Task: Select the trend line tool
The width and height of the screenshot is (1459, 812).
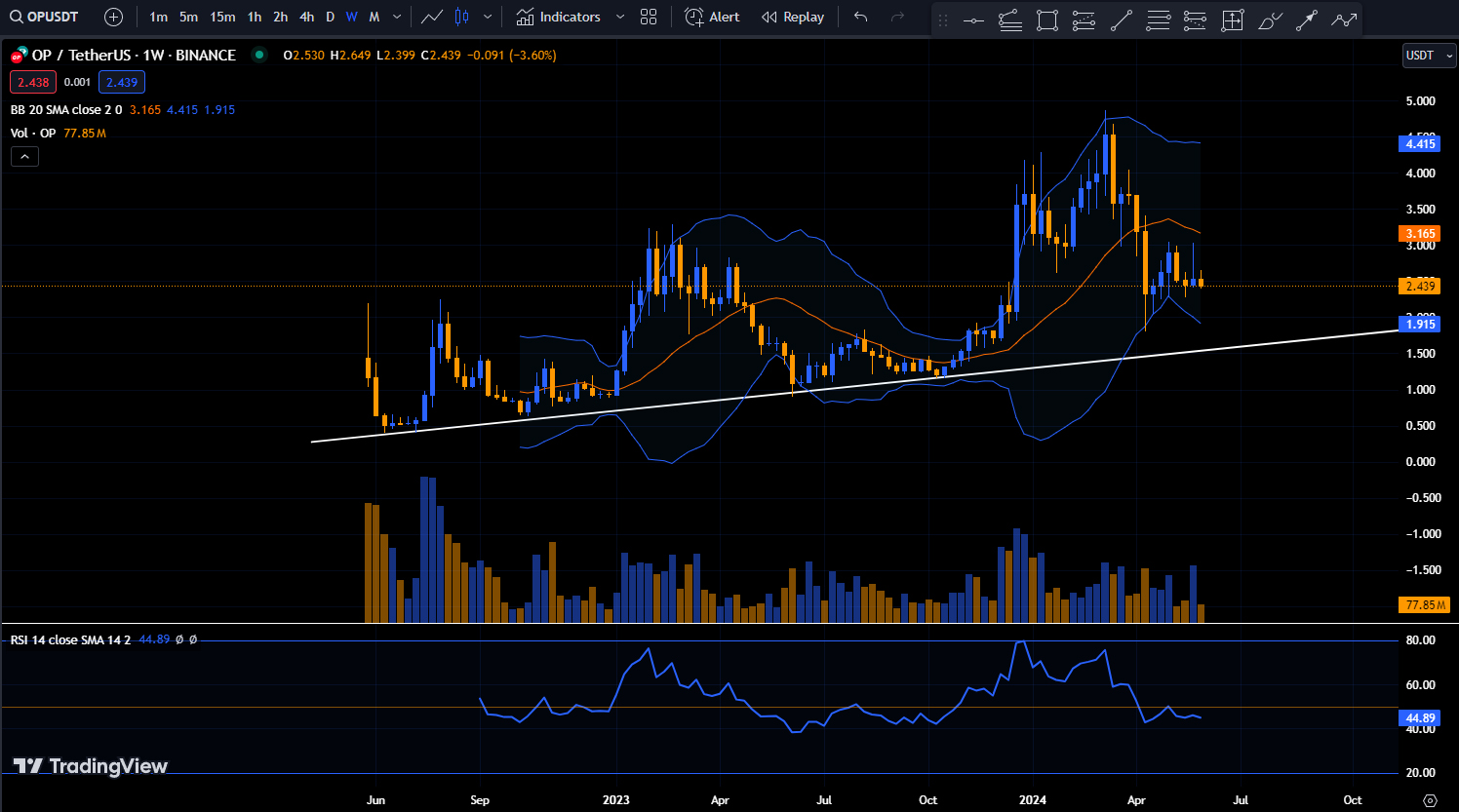Action: [1122, 19]
